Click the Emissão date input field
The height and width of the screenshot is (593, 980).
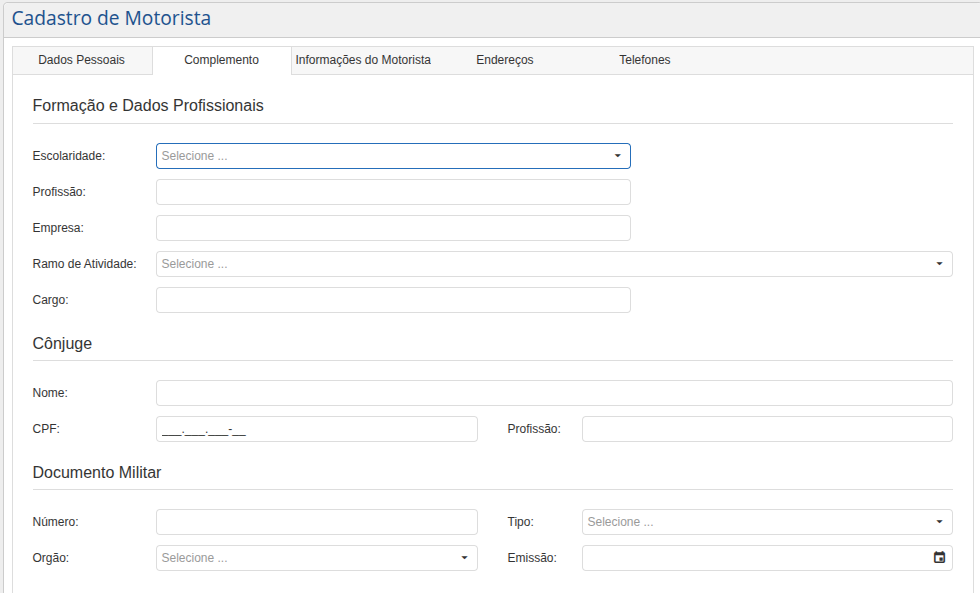(755, 558)
